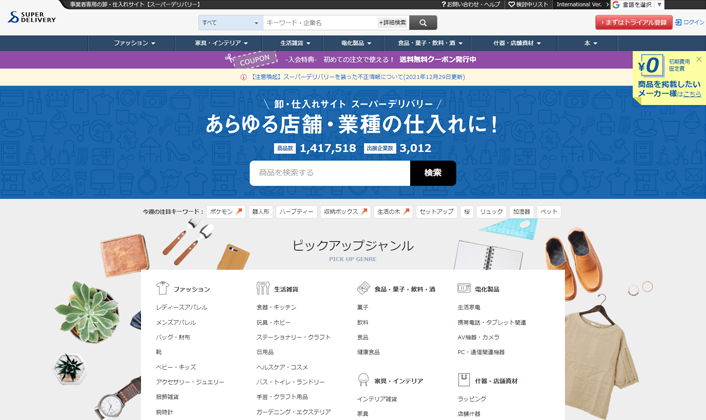The image size is (706, 420).
Task: Click the +詳細検索 advanced search button
Action: (392, 23)
